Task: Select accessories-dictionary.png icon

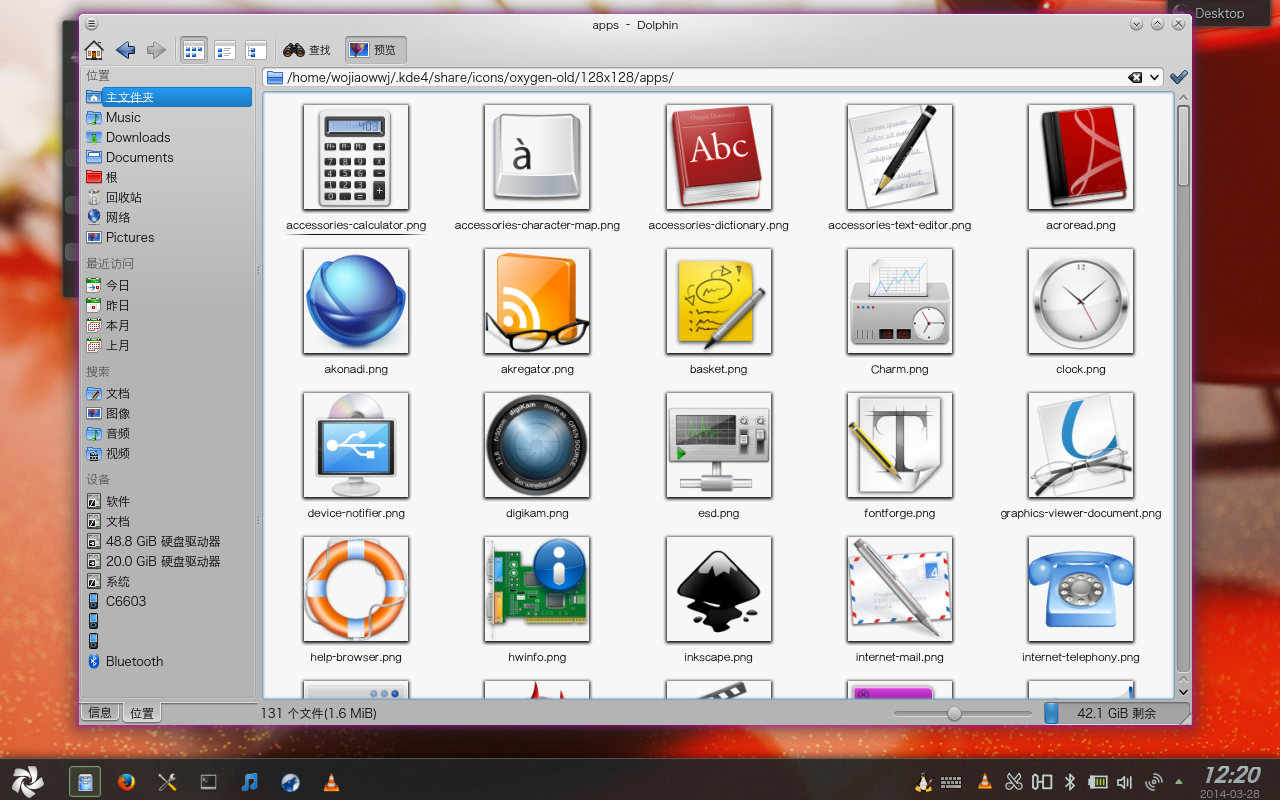Action: 718,157
